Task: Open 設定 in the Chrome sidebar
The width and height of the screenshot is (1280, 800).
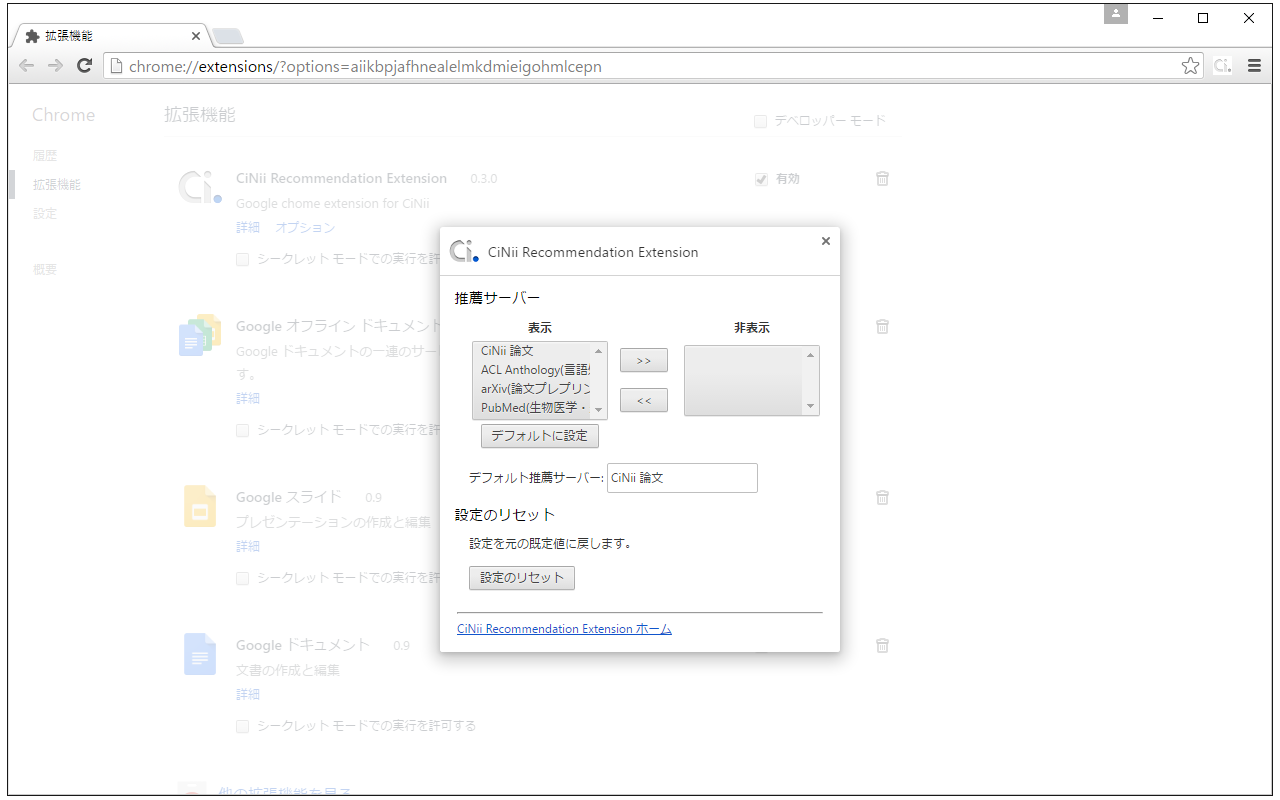Action: tap(45, 214)
